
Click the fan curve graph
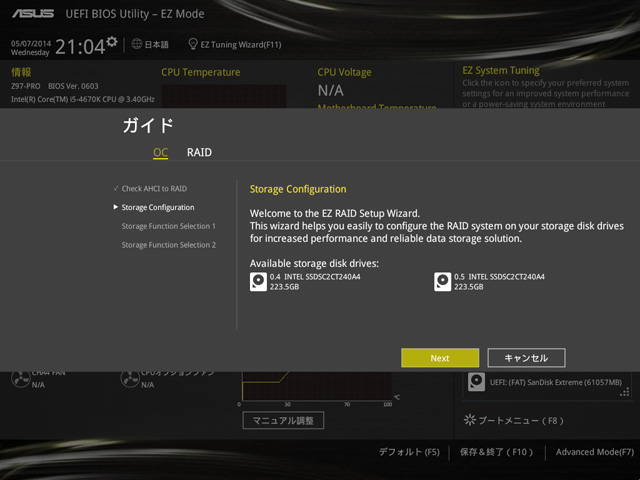coord(317,386)
